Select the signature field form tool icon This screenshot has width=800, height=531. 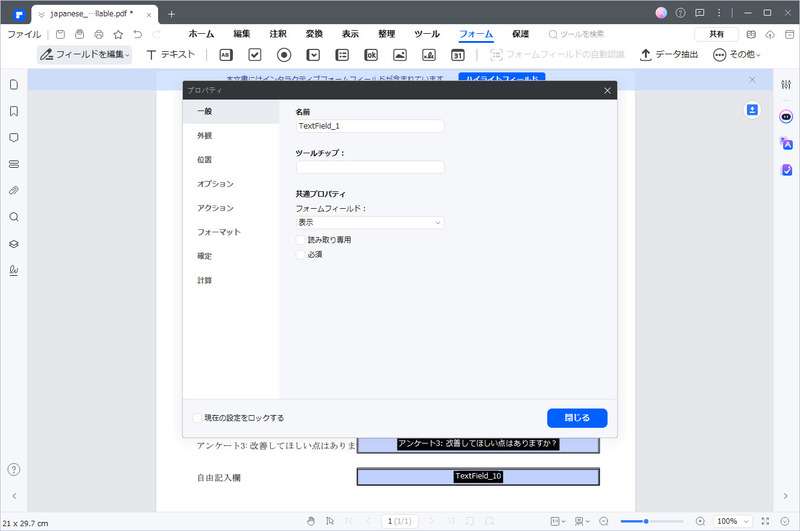(429, 55)
